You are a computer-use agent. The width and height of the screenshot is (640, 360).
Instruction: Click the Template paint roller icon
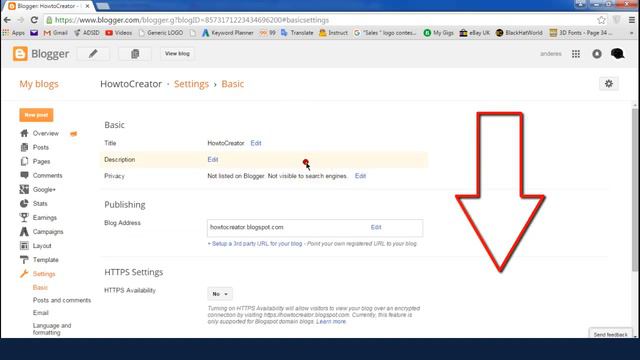(24, 260)
